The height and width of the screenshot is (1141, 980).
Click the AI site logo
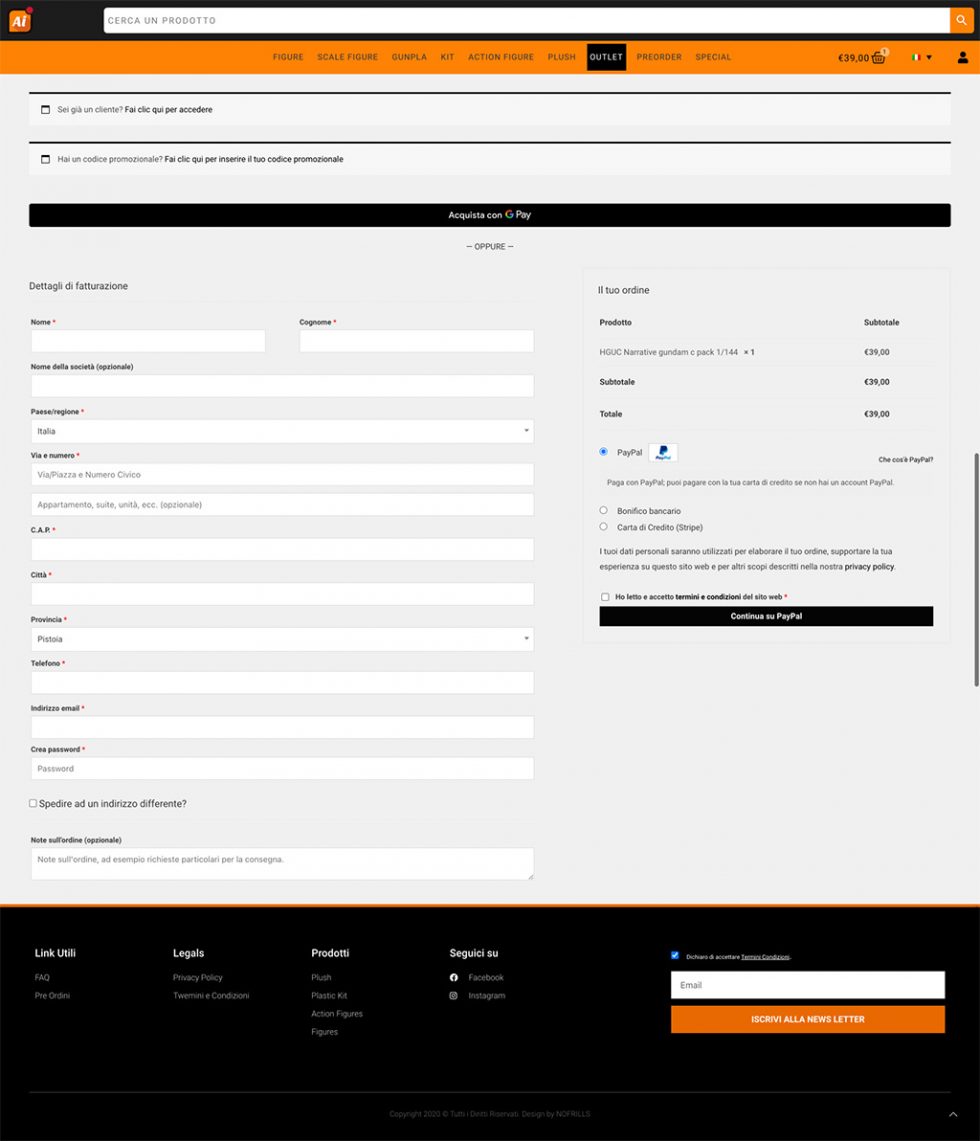pos(21,20)
